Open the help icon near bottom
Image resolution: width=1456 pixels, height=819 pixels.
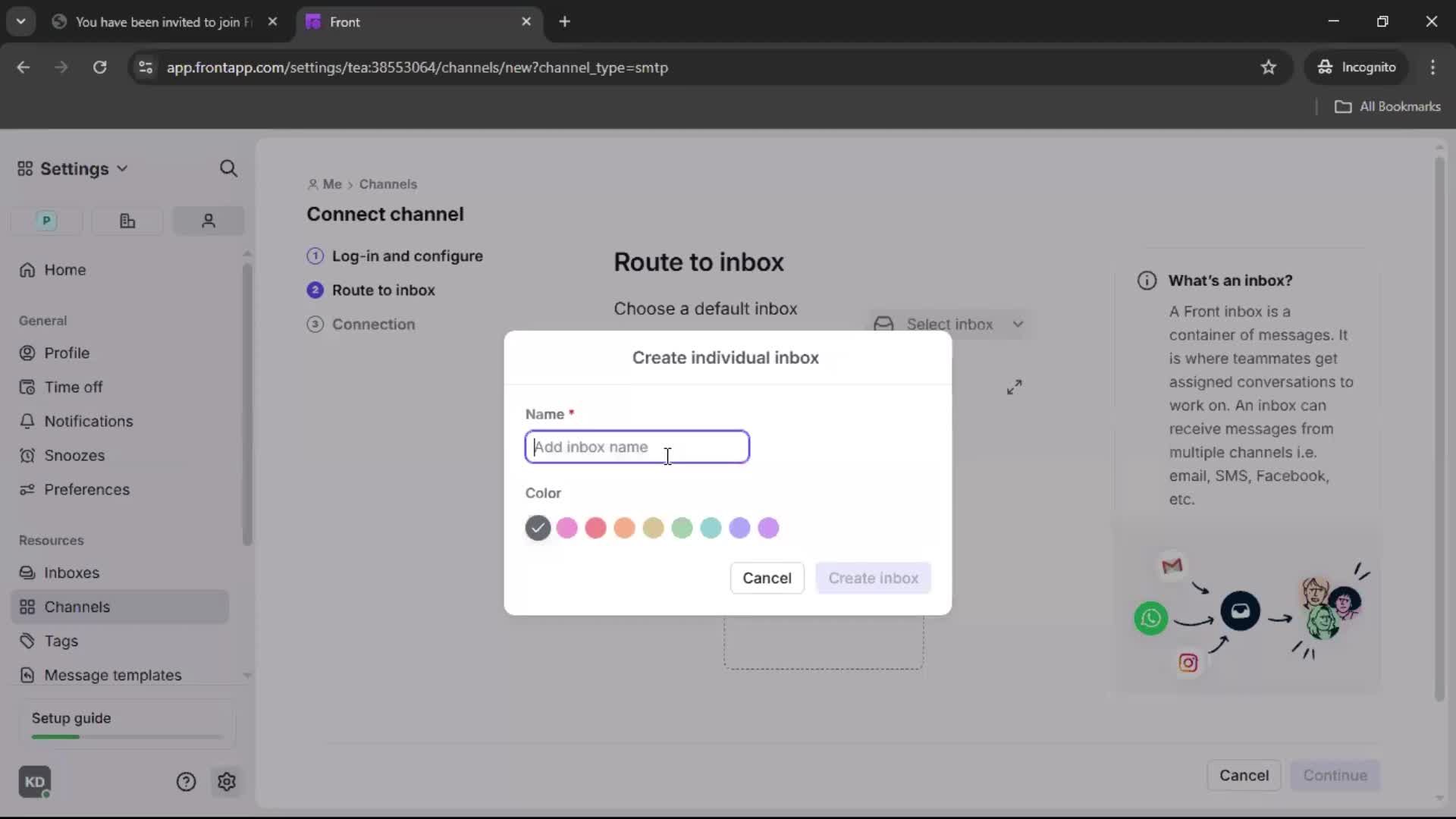pyautogui.click(x=187, y=782)
